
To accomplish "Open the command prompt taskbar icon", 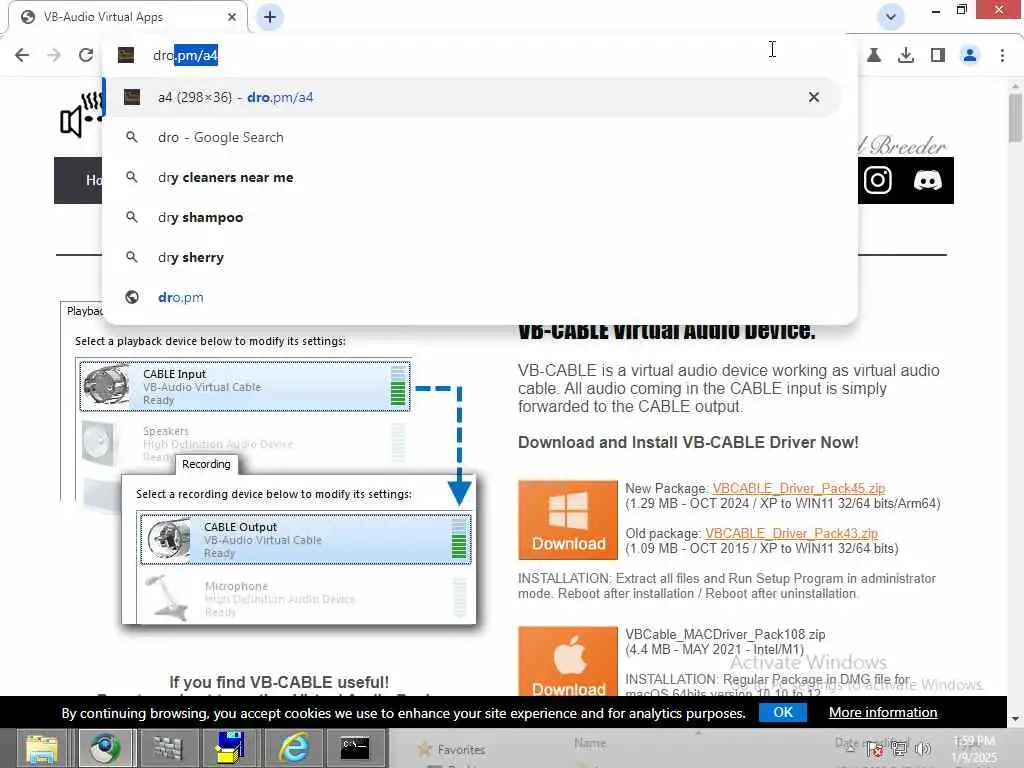I will point(355,748).
